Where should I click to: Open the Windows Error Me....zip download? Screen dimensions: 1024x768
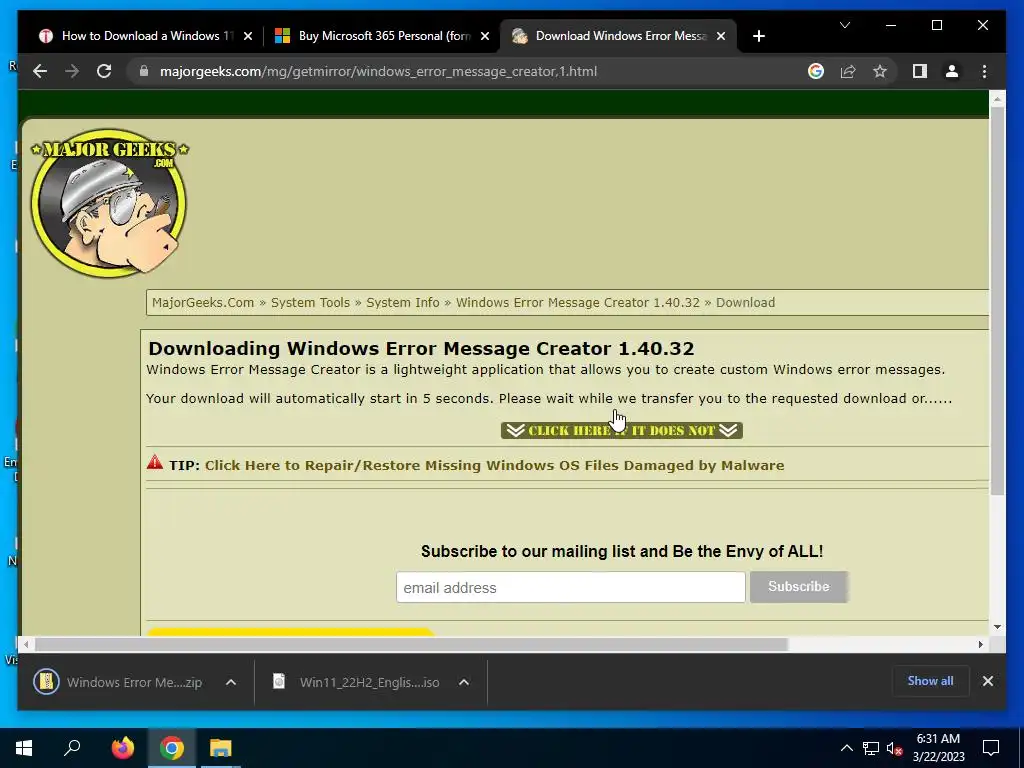(134, 682)
